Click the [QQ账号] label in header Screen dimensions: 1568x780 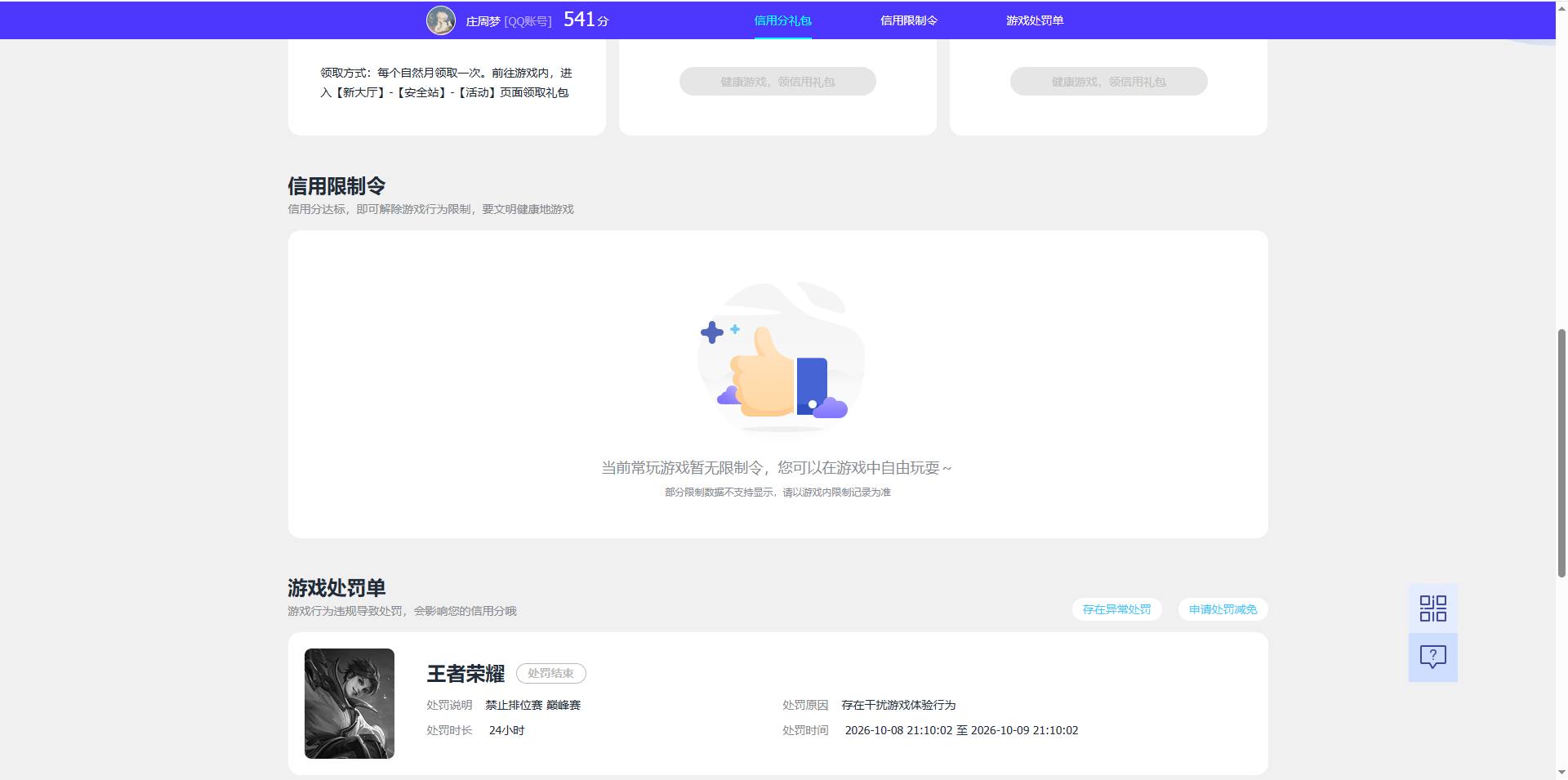528,21
